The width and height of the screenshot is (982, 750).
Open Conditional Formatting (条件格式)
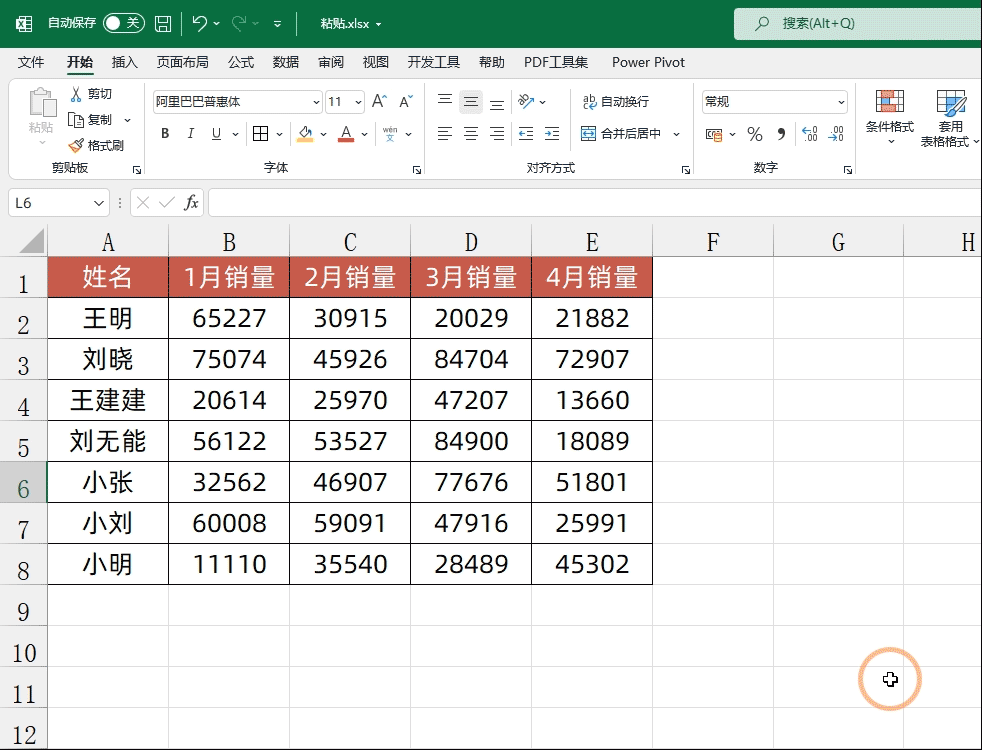pyautogui.click(x=889, y=112)
